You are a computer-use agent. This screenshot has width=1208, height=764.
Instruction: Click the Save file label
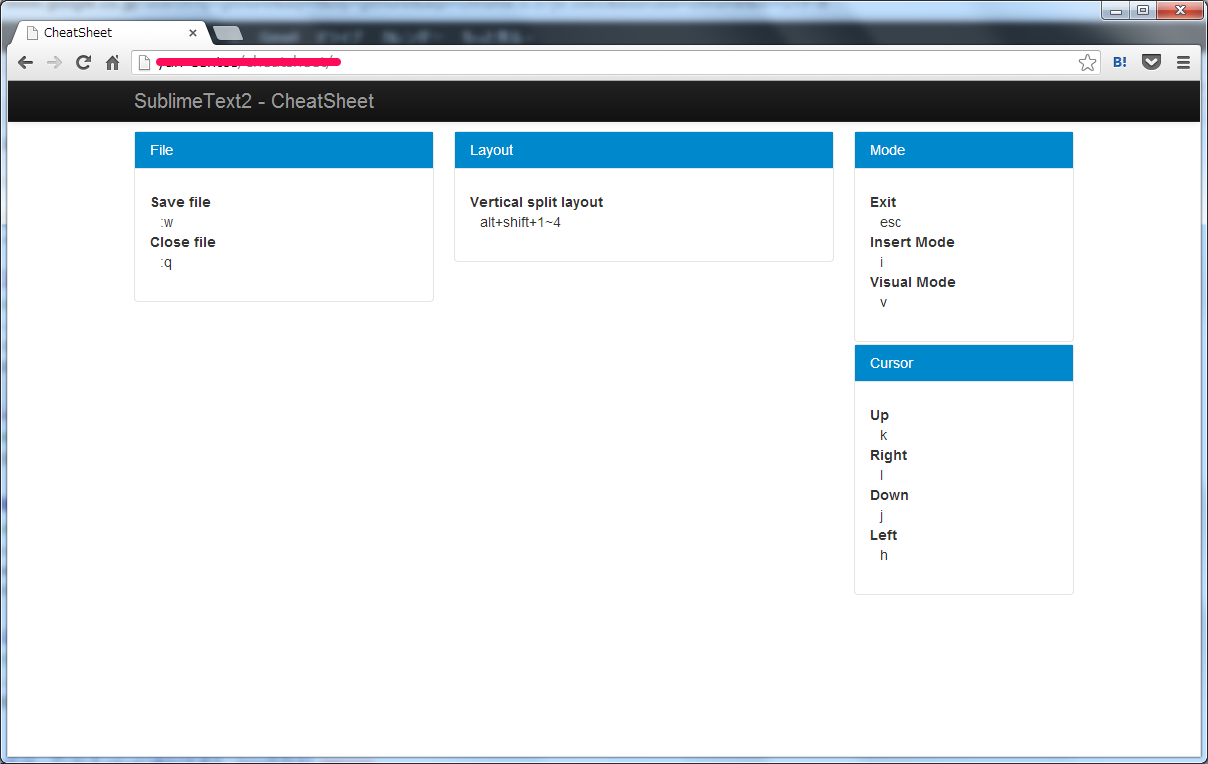pos(180,202)
